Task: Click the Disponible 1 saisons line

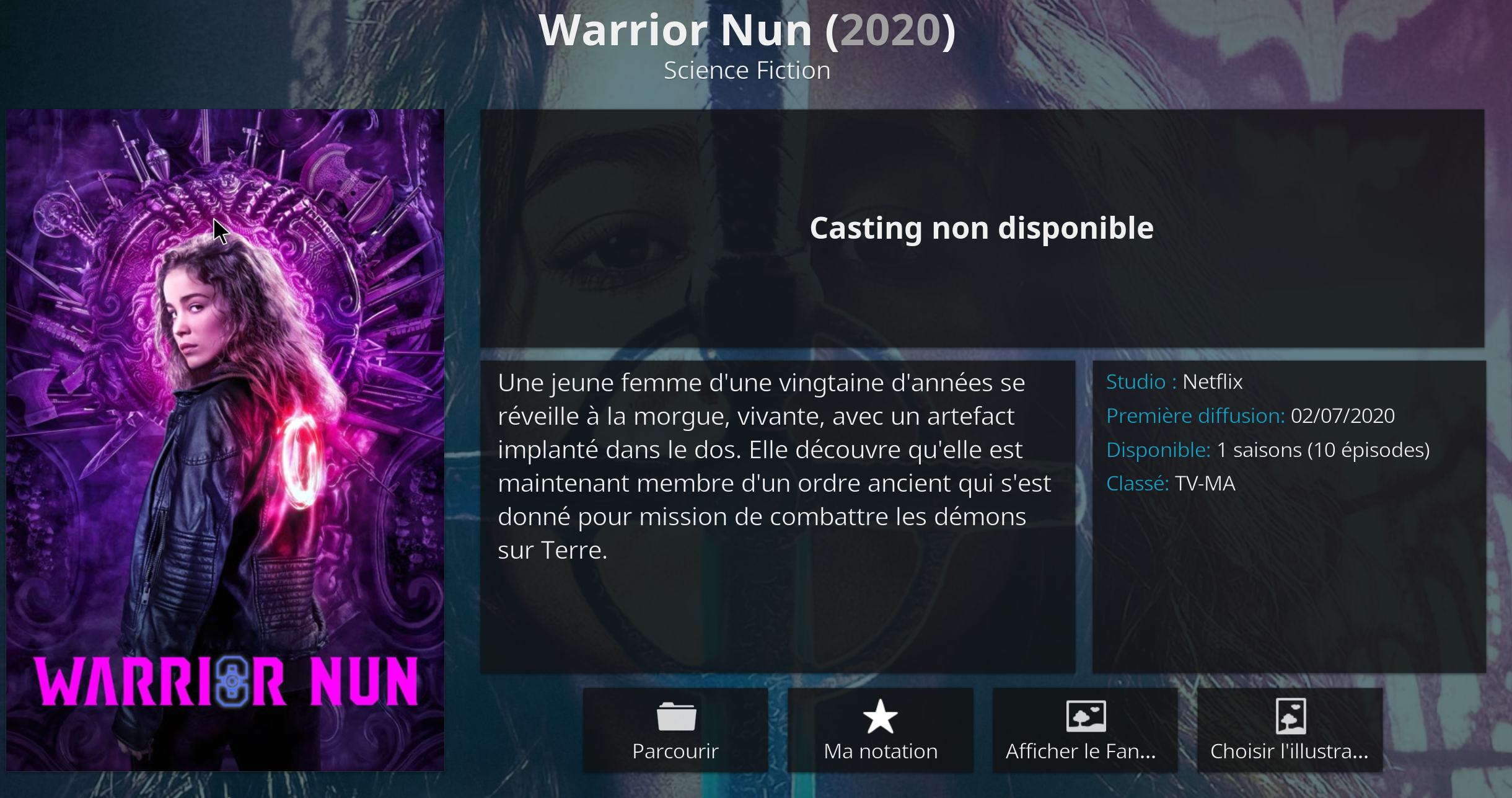Action: pos(1268,450)
